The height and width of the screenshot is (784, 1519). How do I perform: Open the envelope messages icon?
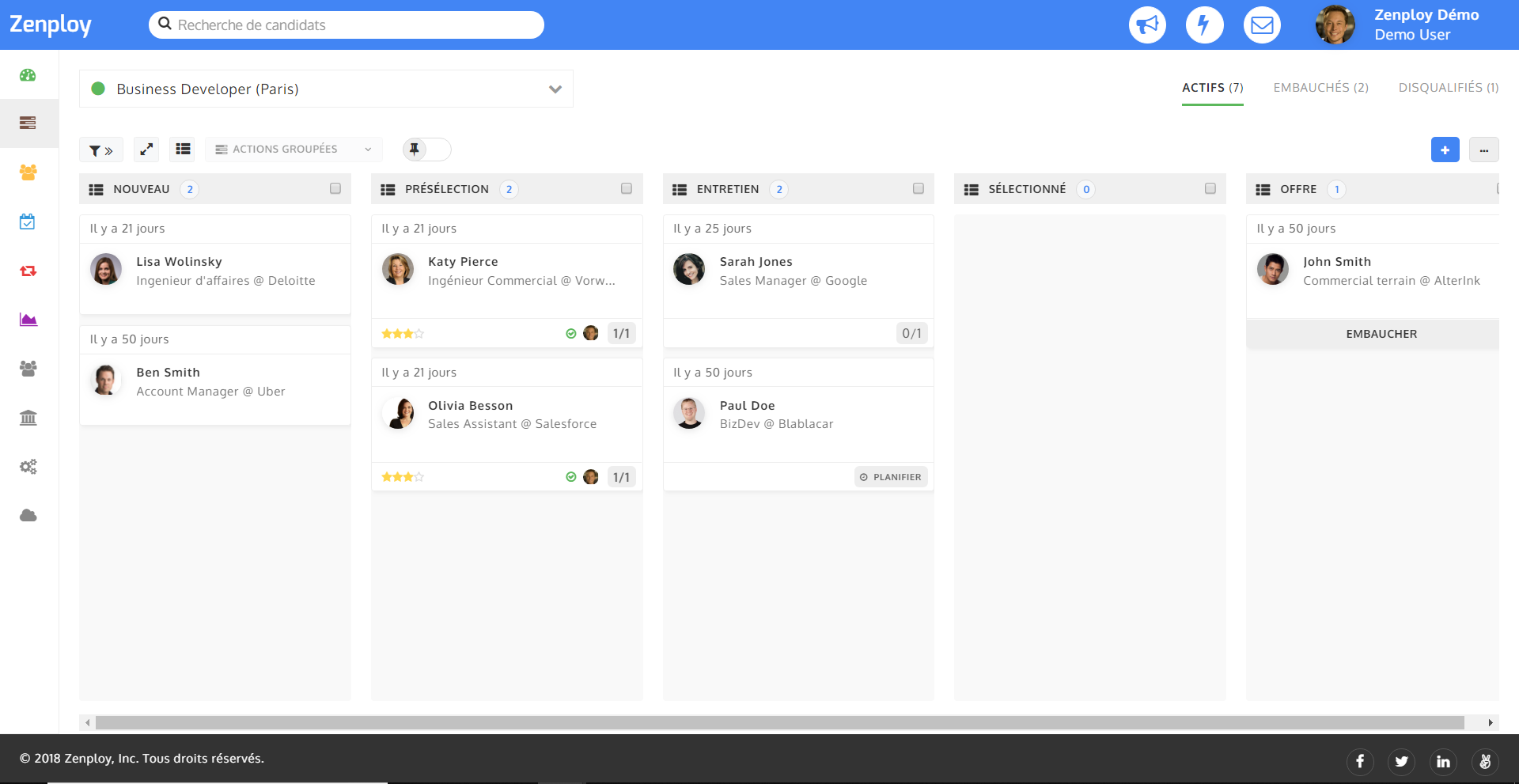tap(1262, 25)
